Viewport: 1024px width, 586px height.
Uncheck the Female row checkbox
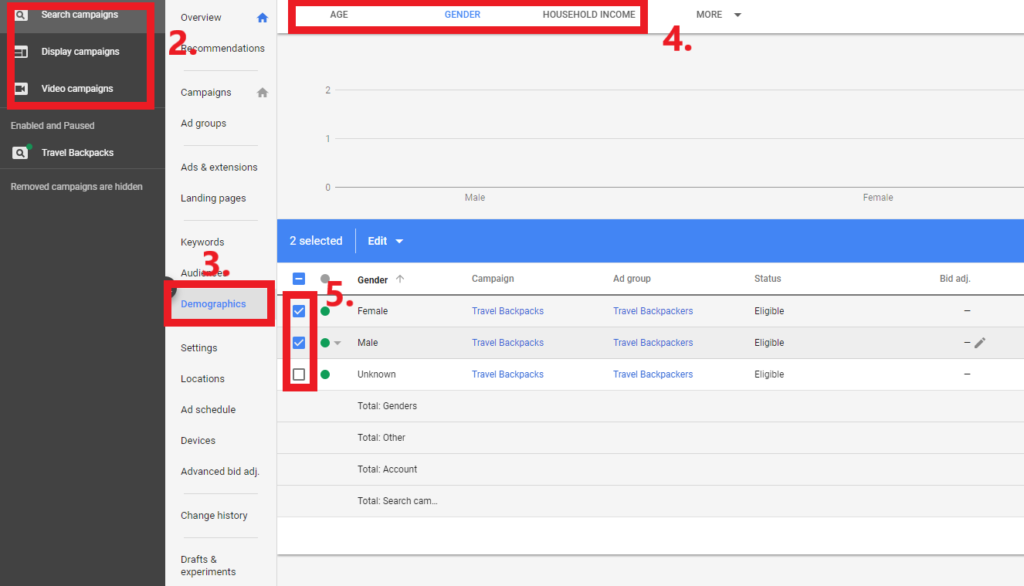click(x=299, y=311)
